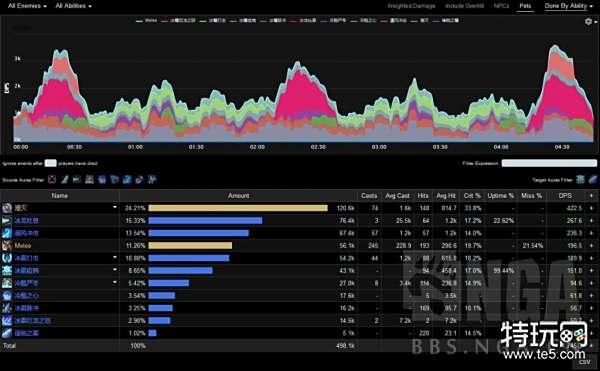This screenshot has width=600, height=371.
Task: Sort table by DPS column header
Action: [565, 195]
